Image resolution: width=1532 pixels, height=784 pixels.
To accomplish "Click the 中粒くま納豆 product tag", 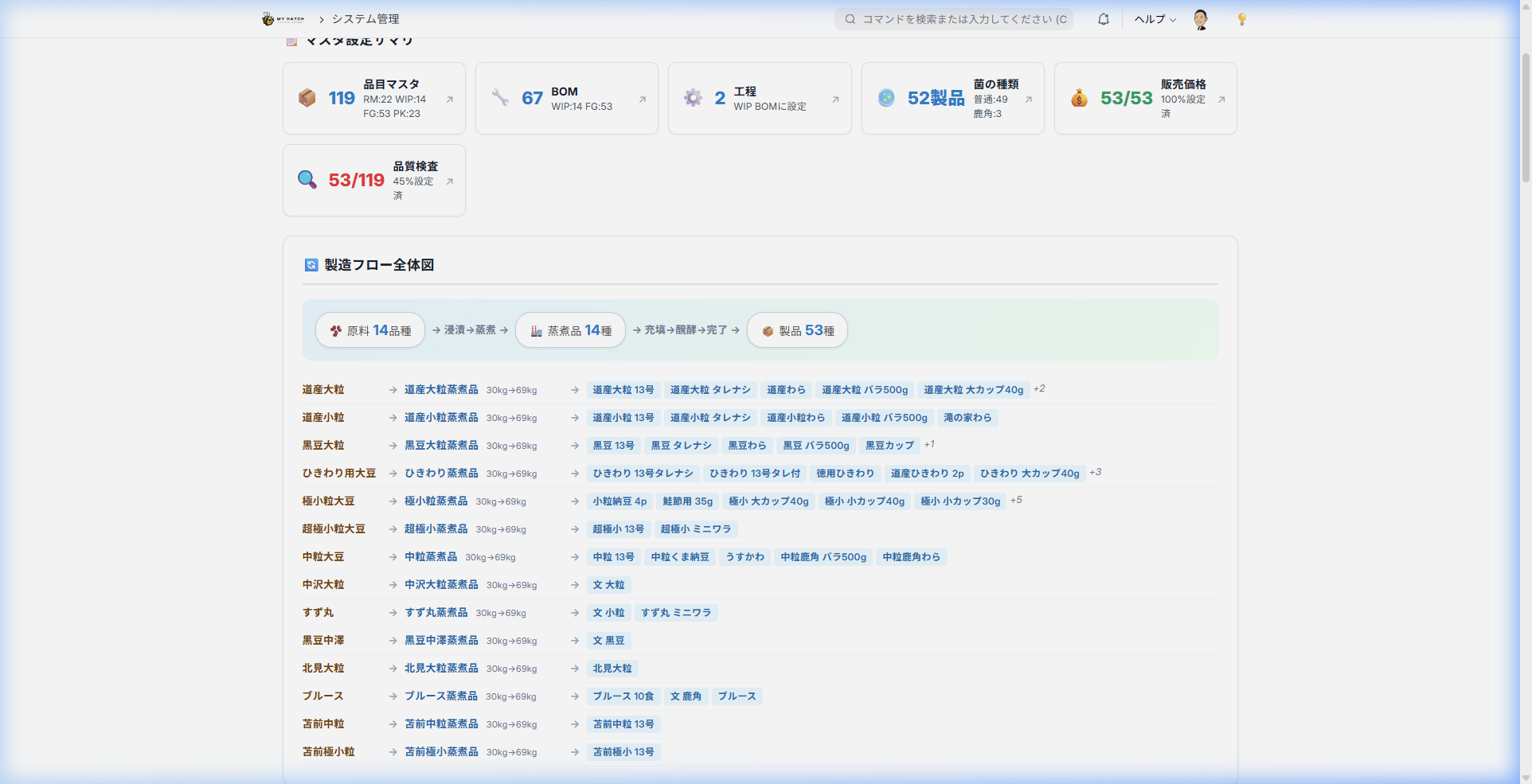I will point(679,557).
